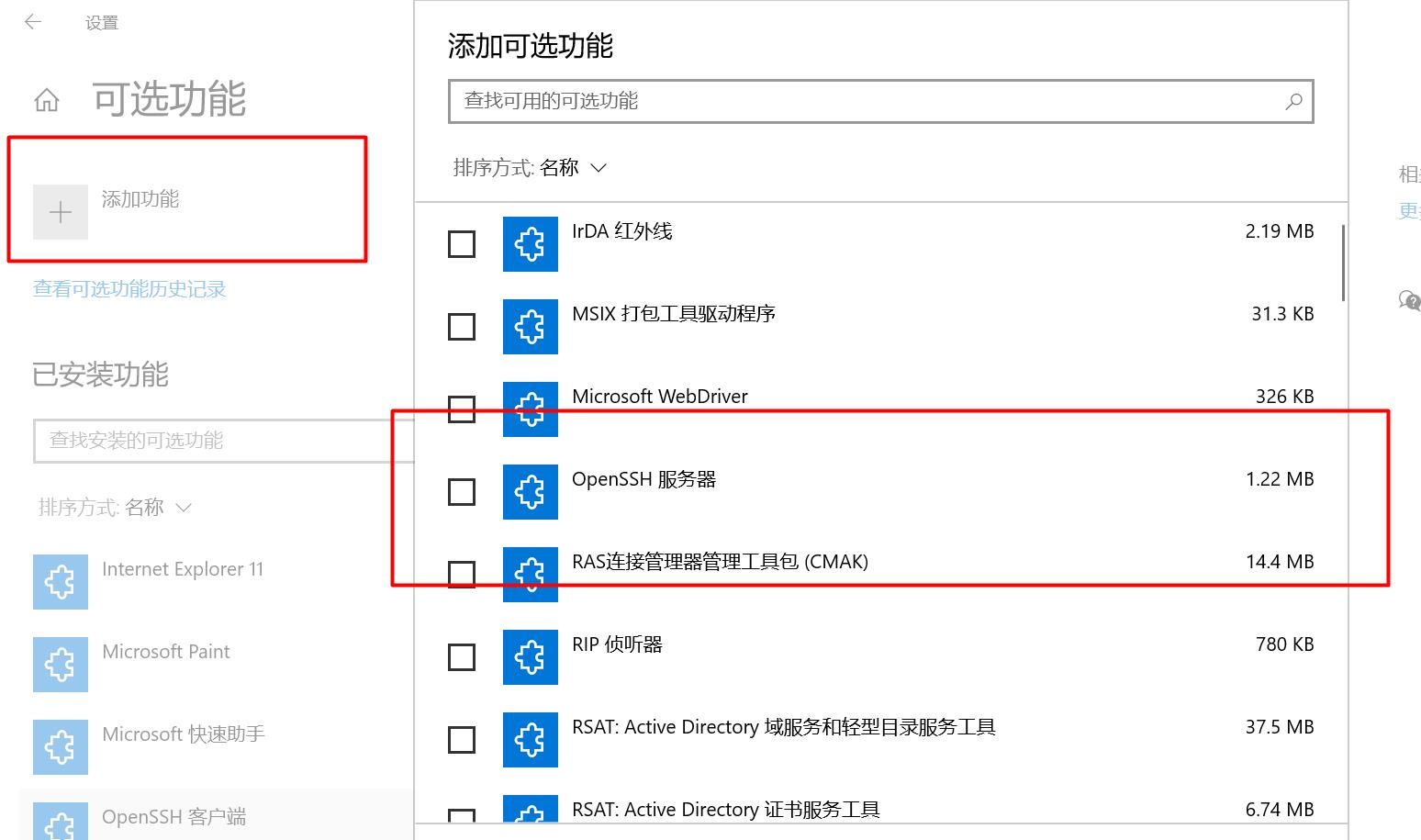Click the Microsoft 快速助手 installed feature icon
Image resolution: width=1421 pixels, height=840 pixels.
(x=61, y=747)
